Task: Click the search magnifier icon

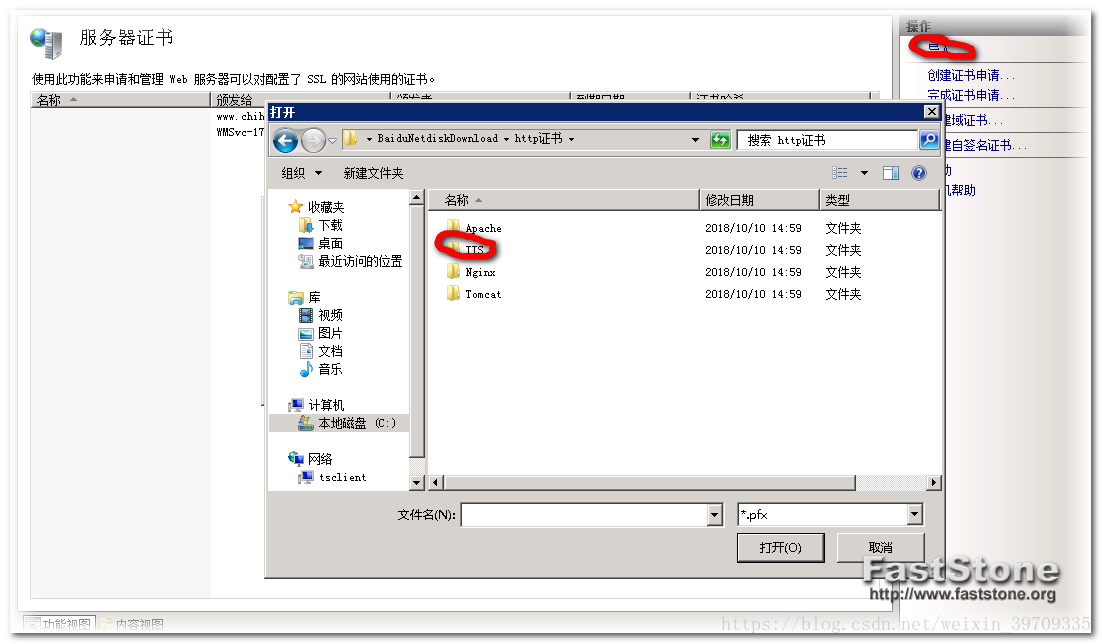Action: pos(929,140)
